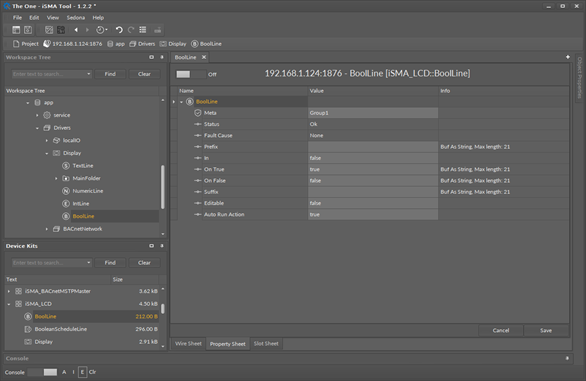This screenshot has height=381, width=586.
Task: Switch to the Wire Sheet tab
Action: [x=188, y=344]
